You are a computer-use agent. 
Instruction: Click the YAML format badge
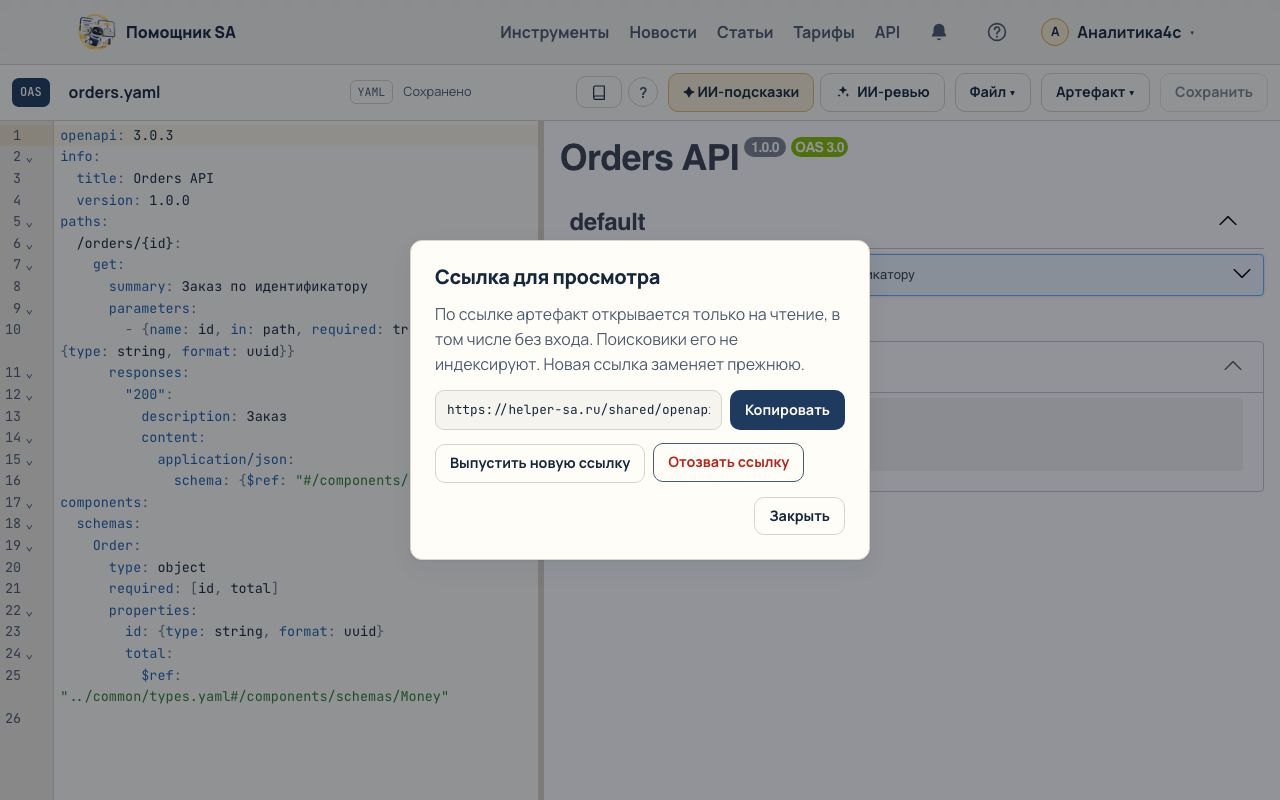371,92
